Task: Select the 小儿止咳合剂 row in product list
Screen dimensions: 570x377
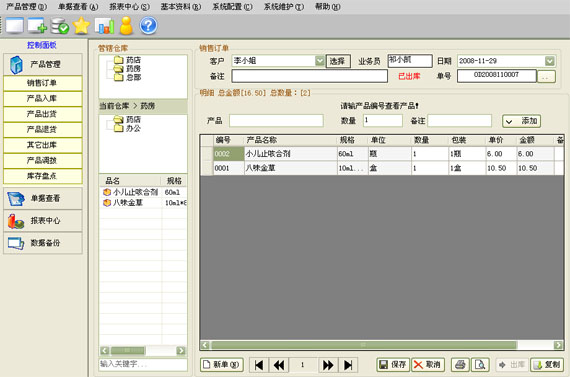Action: (x=143, y=192)
